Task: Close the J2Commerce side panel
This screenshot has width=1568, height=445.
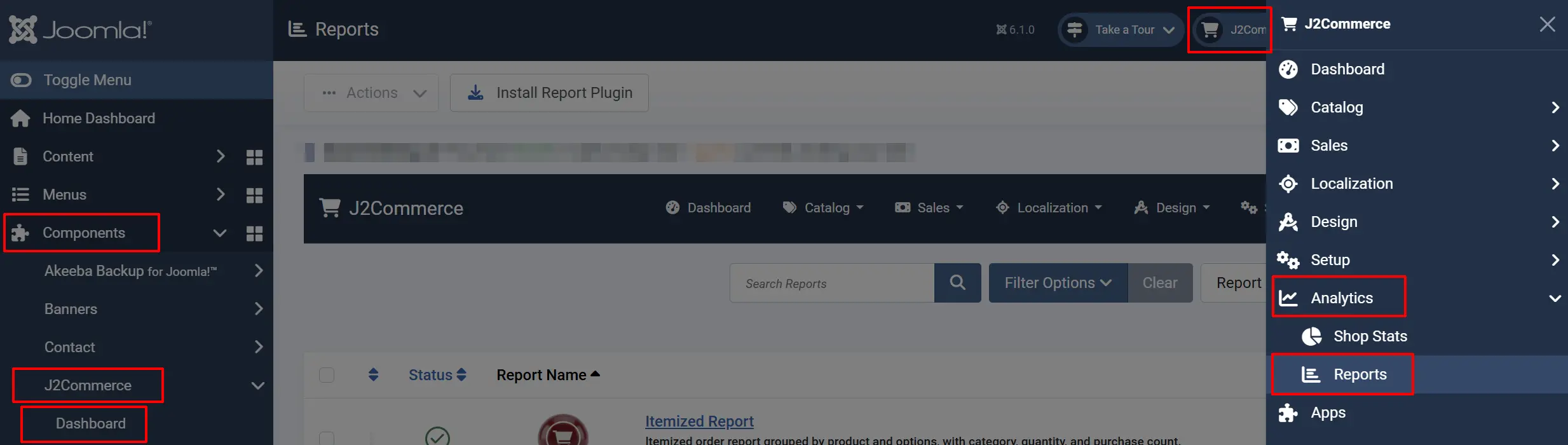Action: point(1547,24)
